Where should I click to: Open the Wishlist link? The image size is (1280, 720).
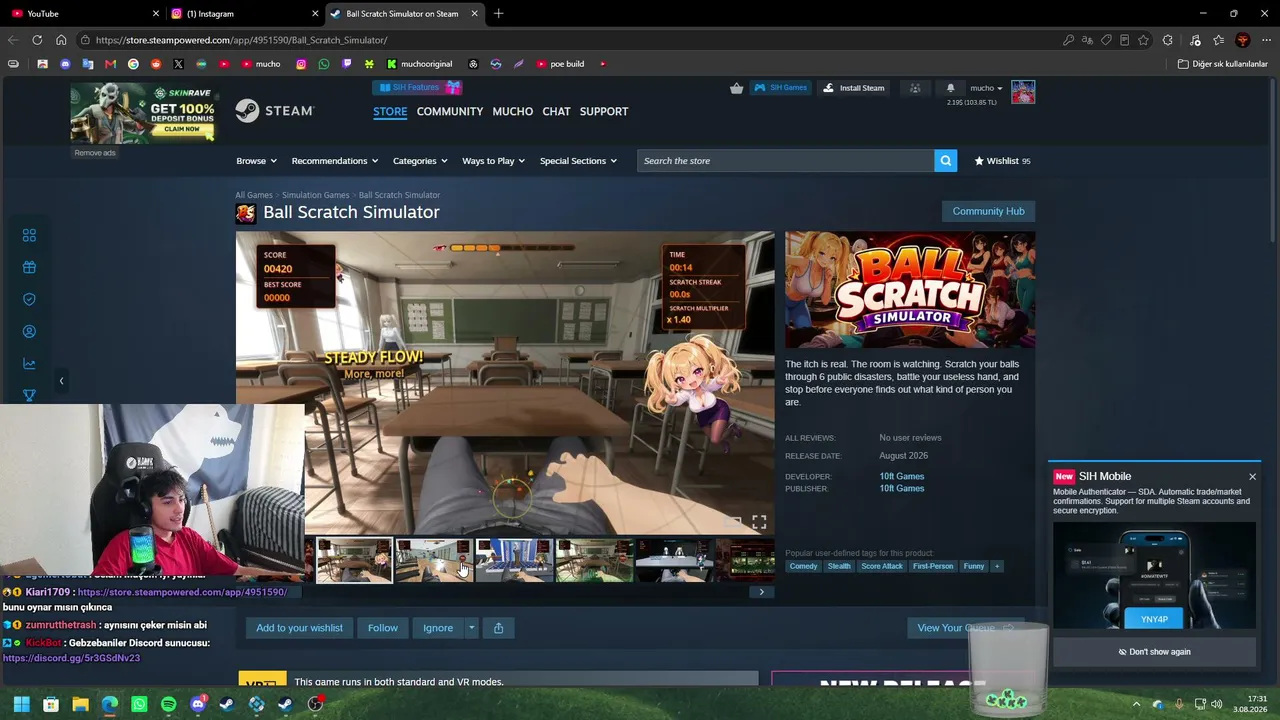click(x=1002, y=161)
